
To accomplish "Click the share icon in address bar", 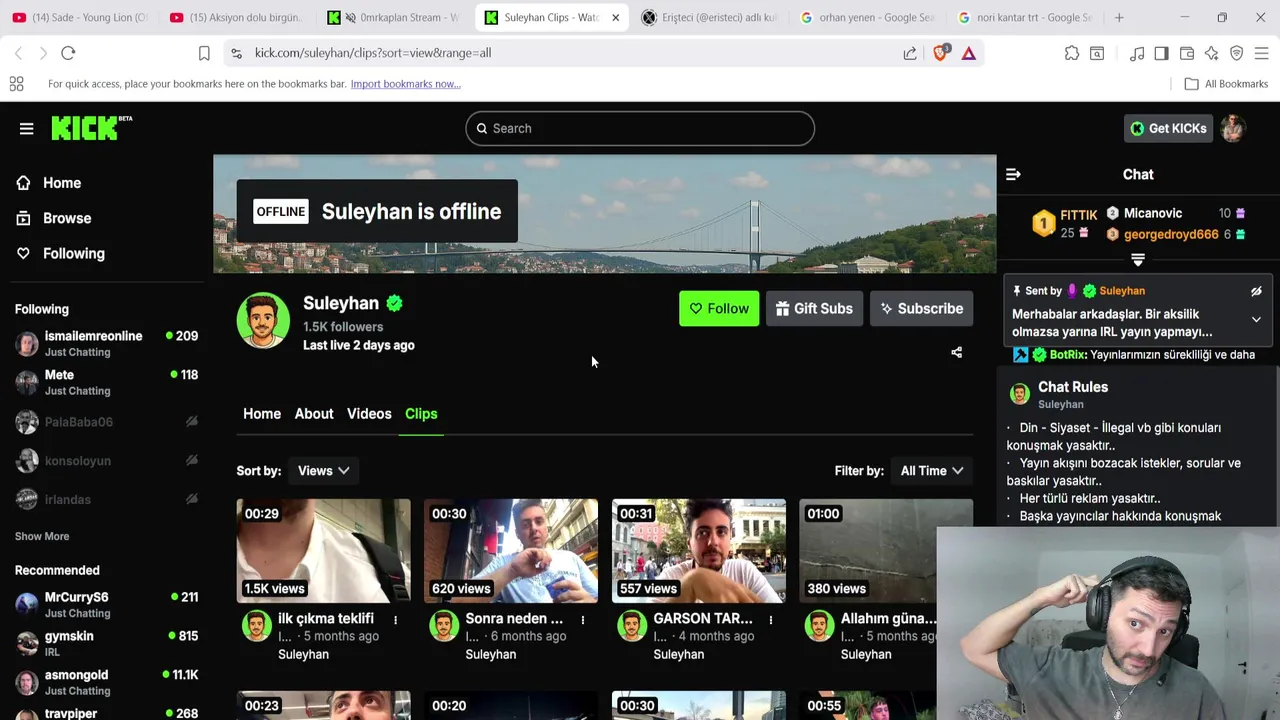I will click(910, 53).
